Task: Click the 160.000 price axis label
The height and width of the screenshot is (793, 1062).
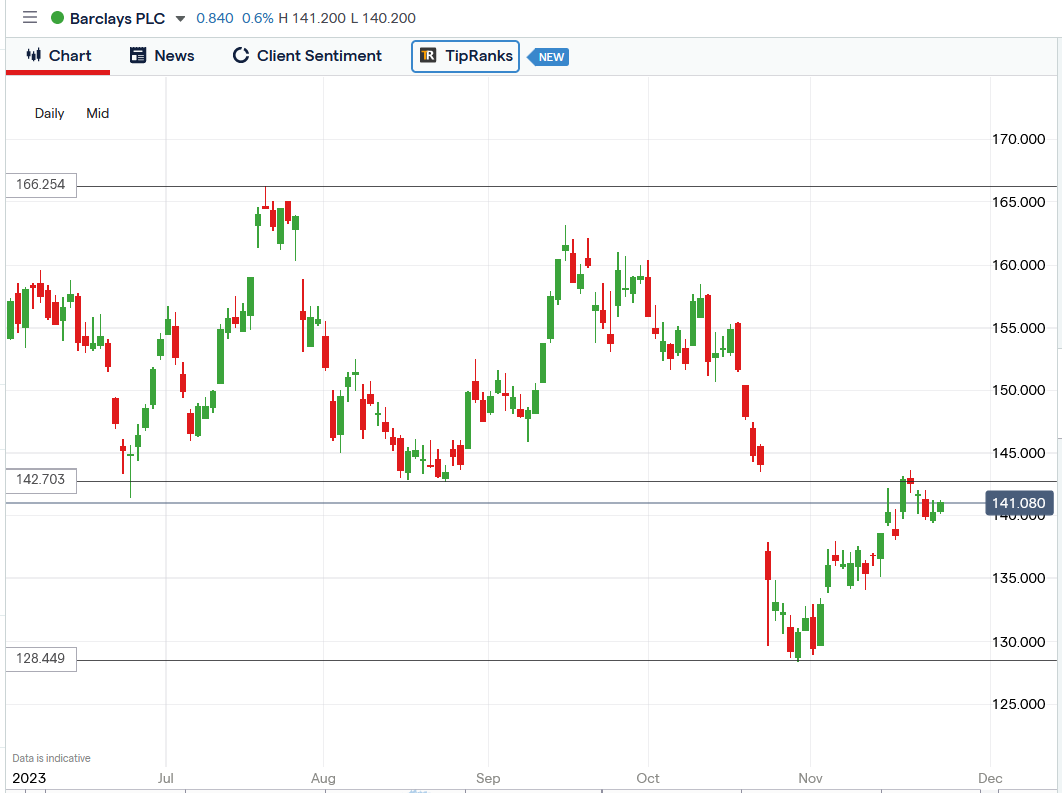Action: [1019, 265]
